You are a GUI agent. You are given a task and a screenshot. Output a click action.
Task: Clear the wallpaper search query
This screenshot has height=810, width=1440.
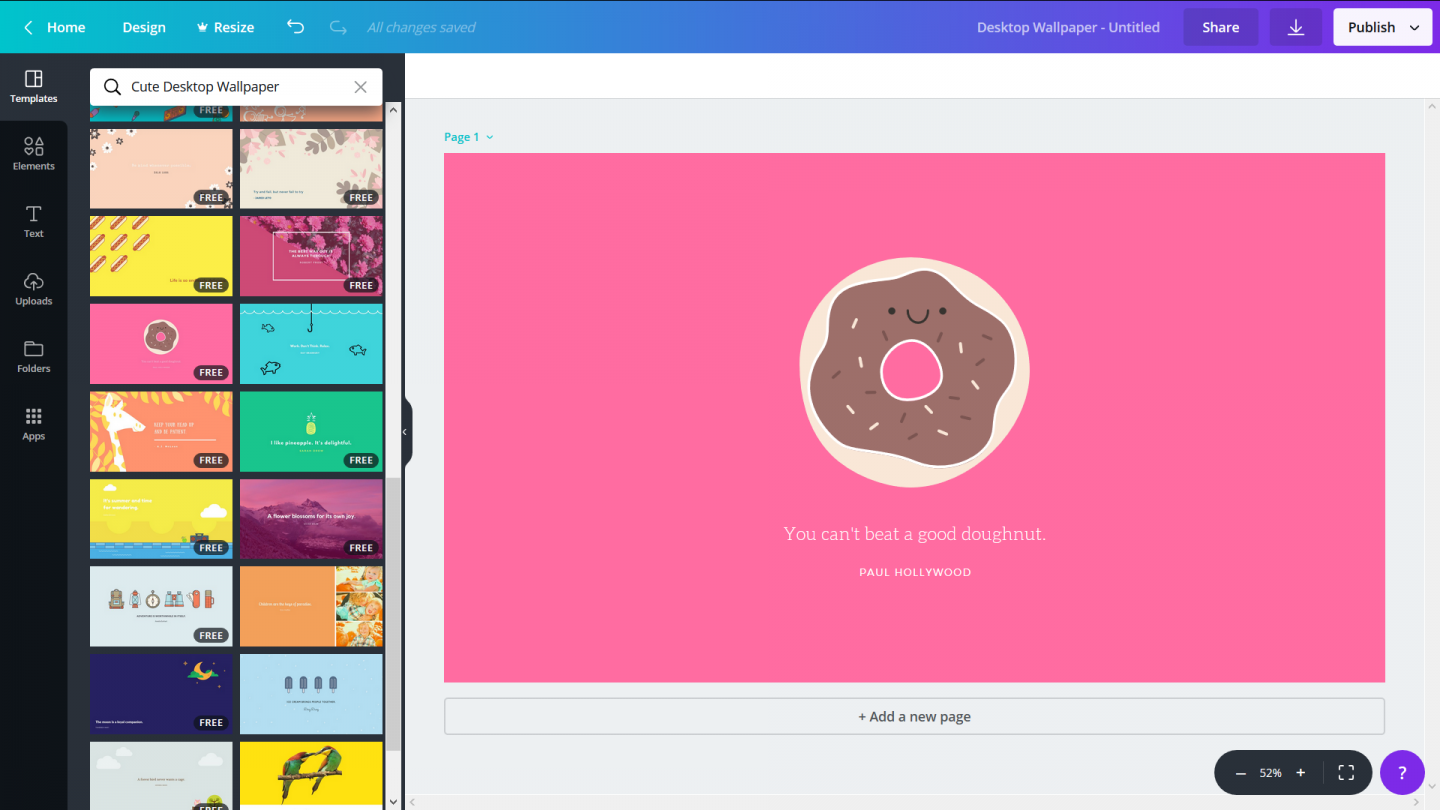360,86
